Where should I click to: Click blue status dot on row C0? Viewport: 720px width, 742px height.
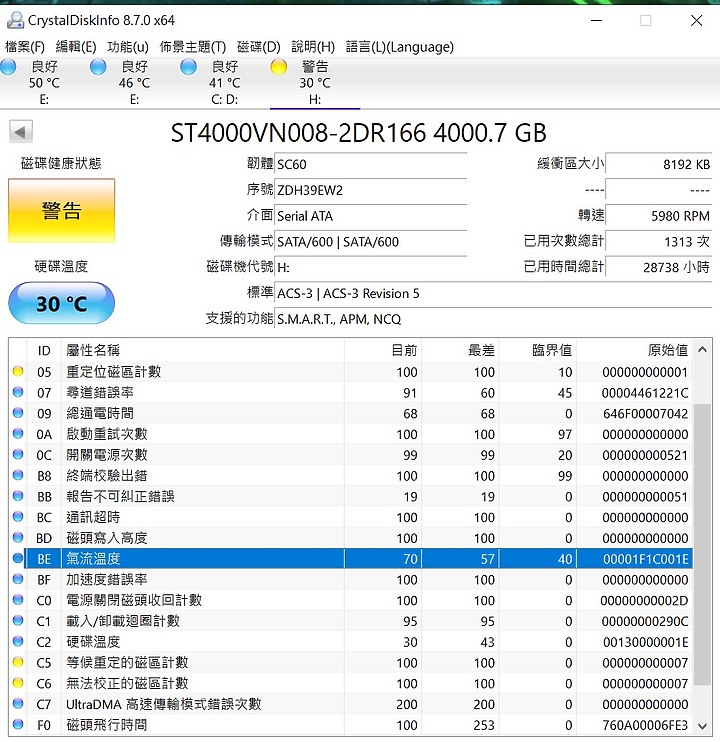(18, 600)
